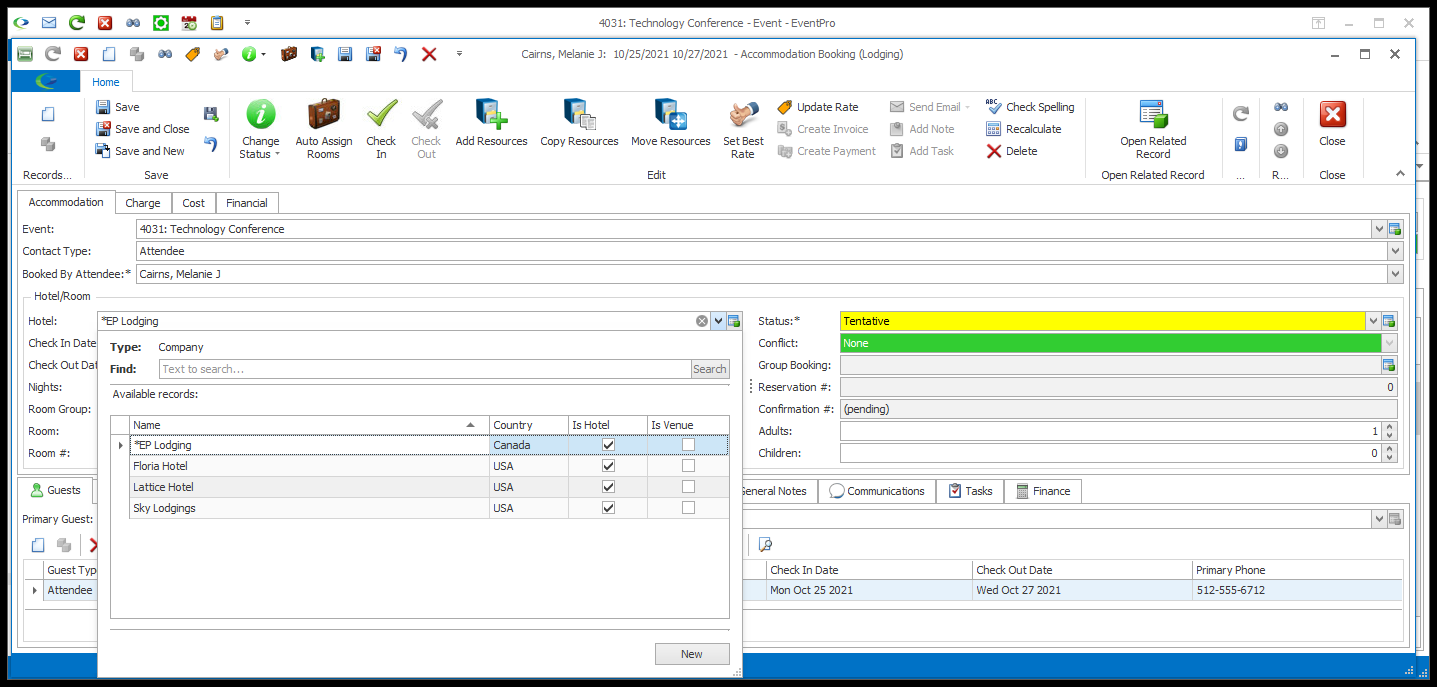1437x687 pixels.
Task: Open quick access toolbar customize arrow in booking window
Action: tap(459, 54)
